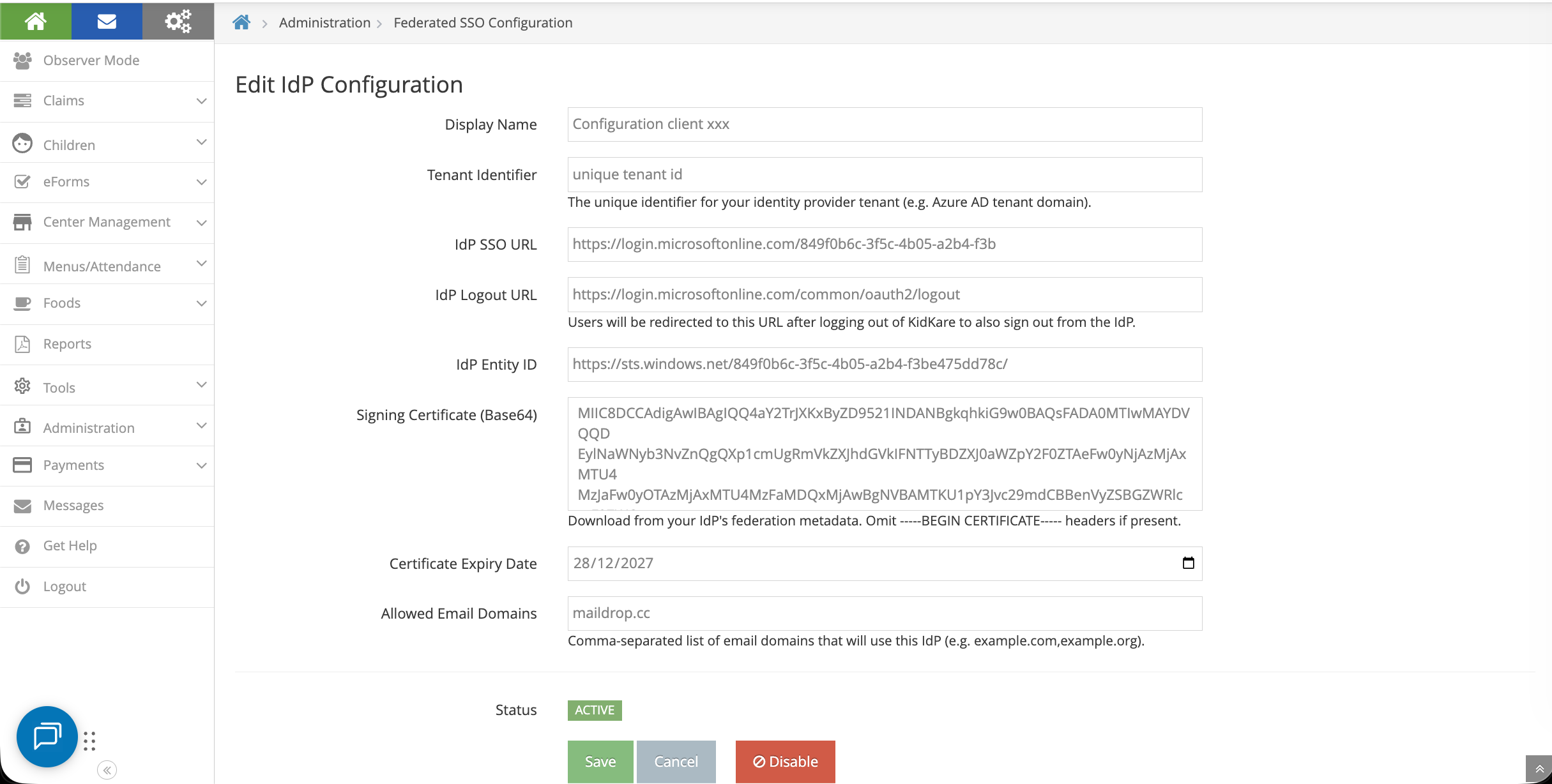1552x784 pixels.
Task: Select Payments in the sidebar menu
Action: [x=73, y=465]
